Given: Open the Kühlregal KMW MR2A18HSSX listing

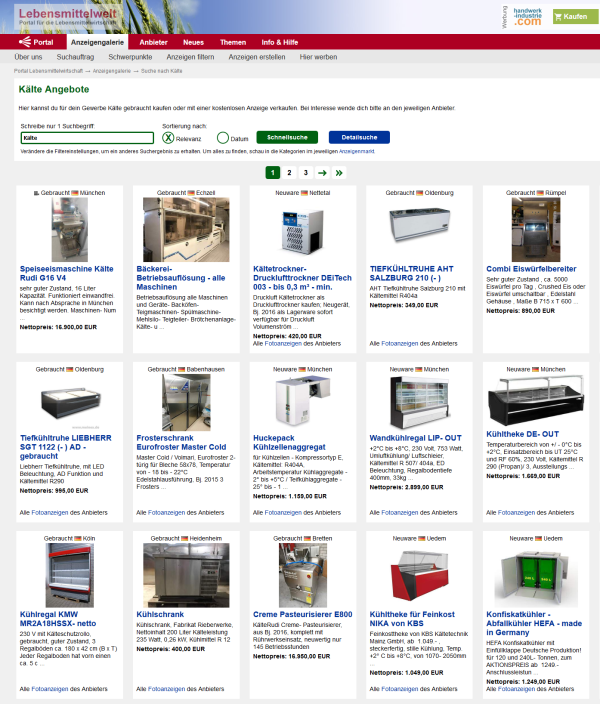Looking at the screenshot, I should [58, 619].
